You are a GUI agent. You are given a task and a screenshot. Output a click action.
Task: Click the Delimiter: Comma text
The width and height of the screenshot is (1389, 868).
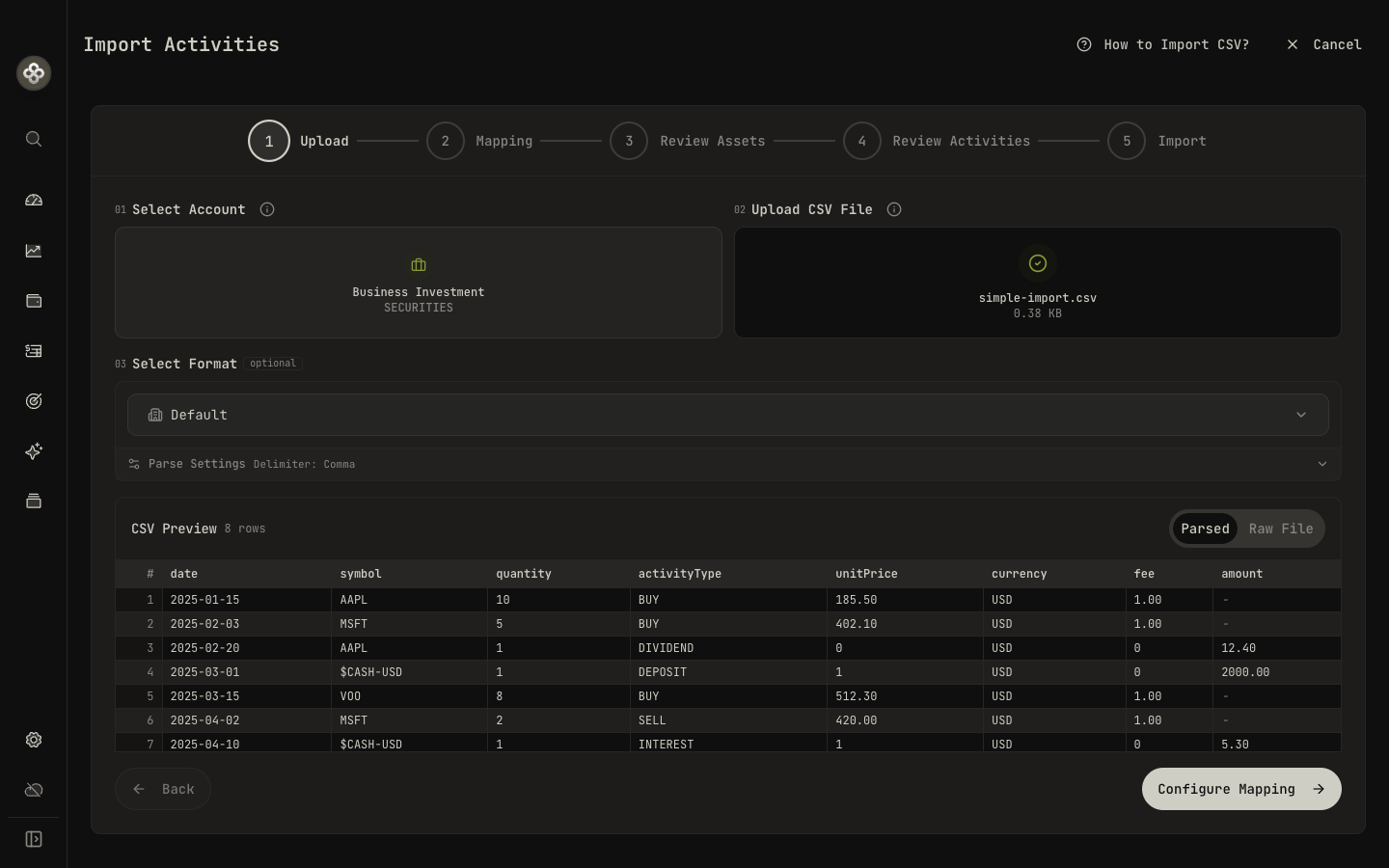point(304,464)
